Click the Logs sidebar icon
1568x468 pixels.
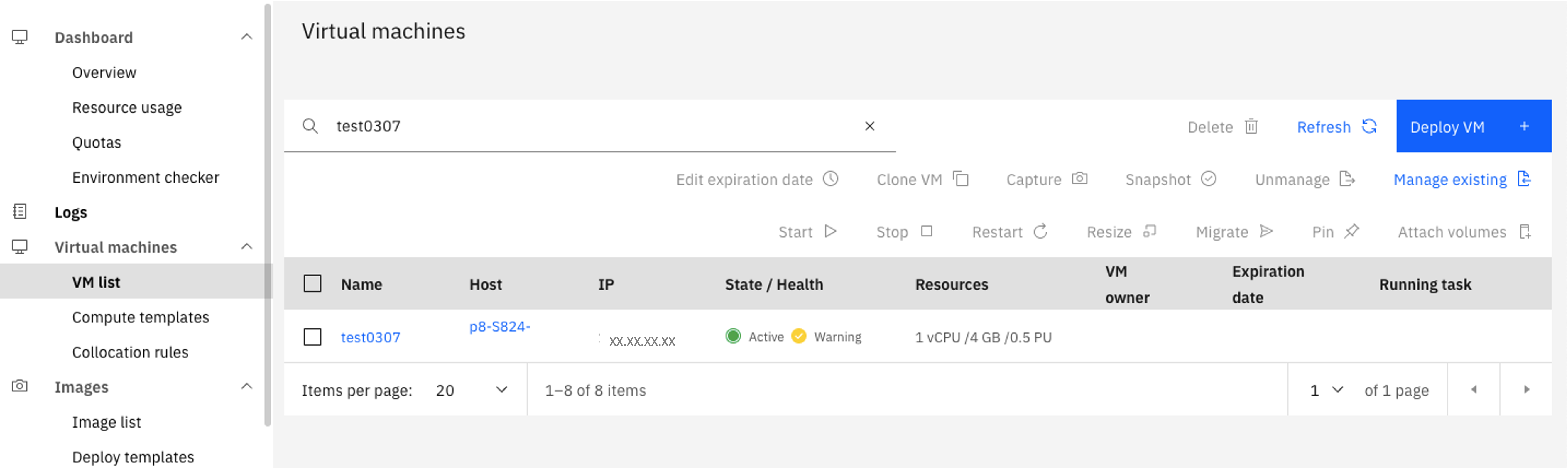point(19,211)
